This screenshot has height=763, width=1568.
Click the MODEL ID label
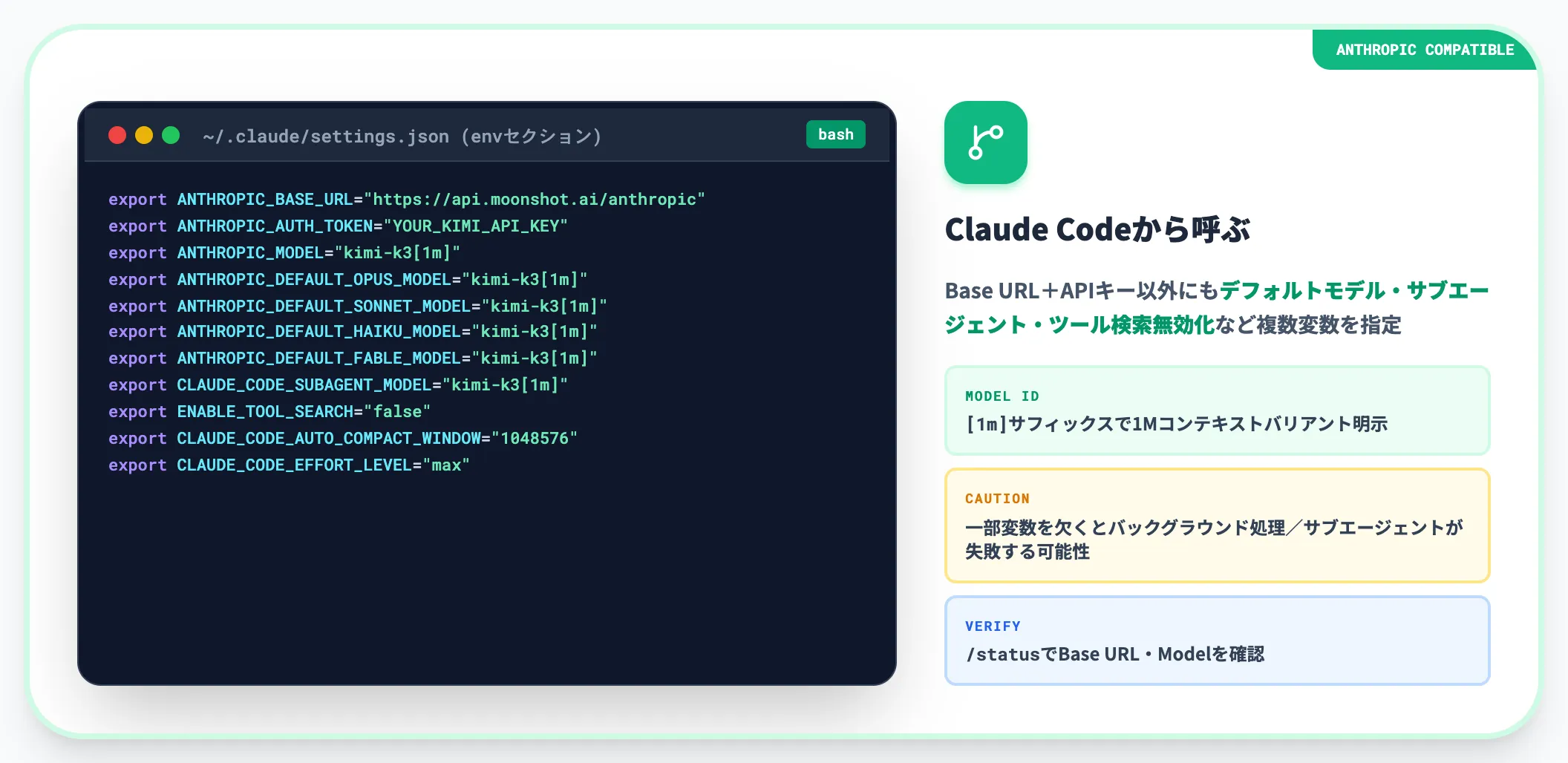(1002, 396)
